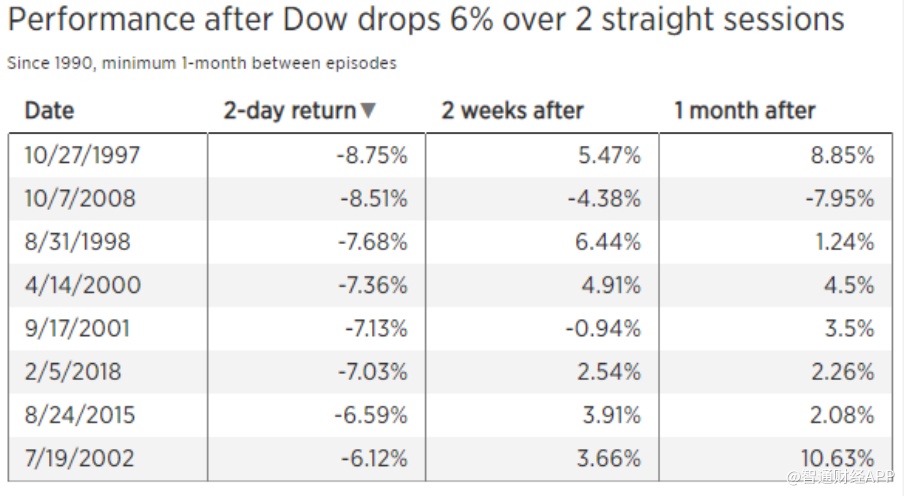Click the -4.38% two weeks after value

click(604, 198)
